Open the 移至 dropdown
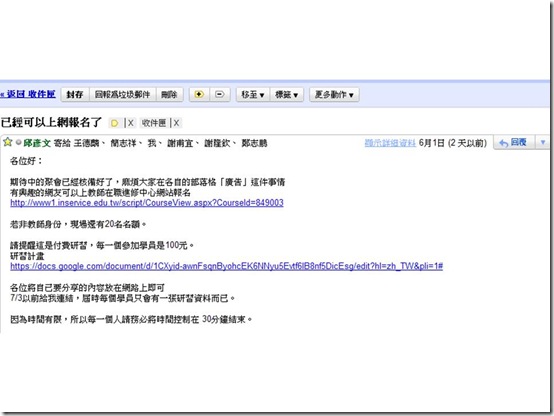Screen dimensions: 554x416 [253, 95]
